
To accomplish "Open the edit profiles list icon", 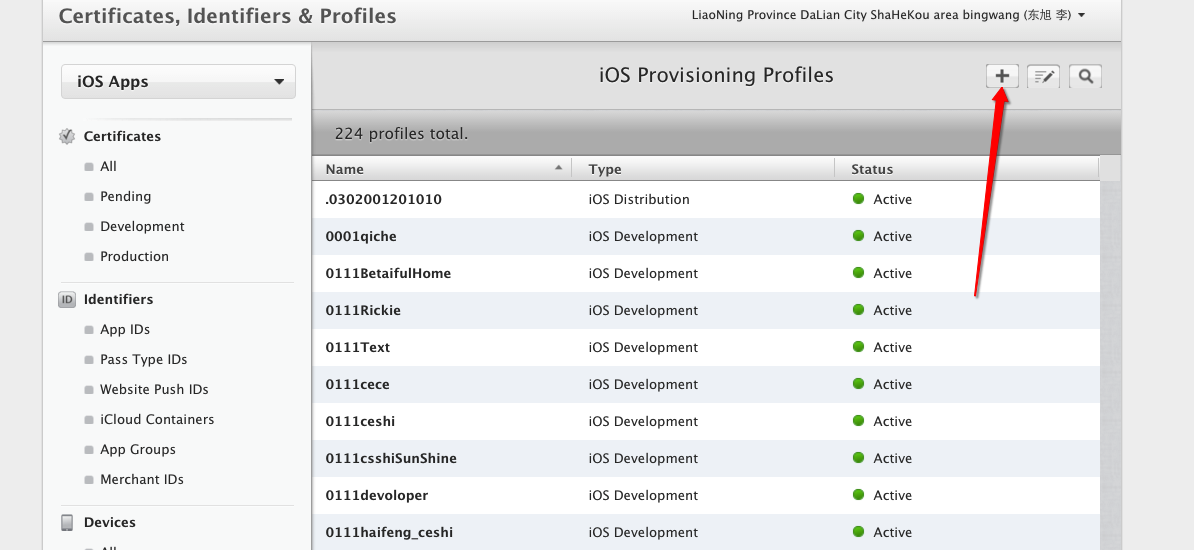I will [1043, 75].
